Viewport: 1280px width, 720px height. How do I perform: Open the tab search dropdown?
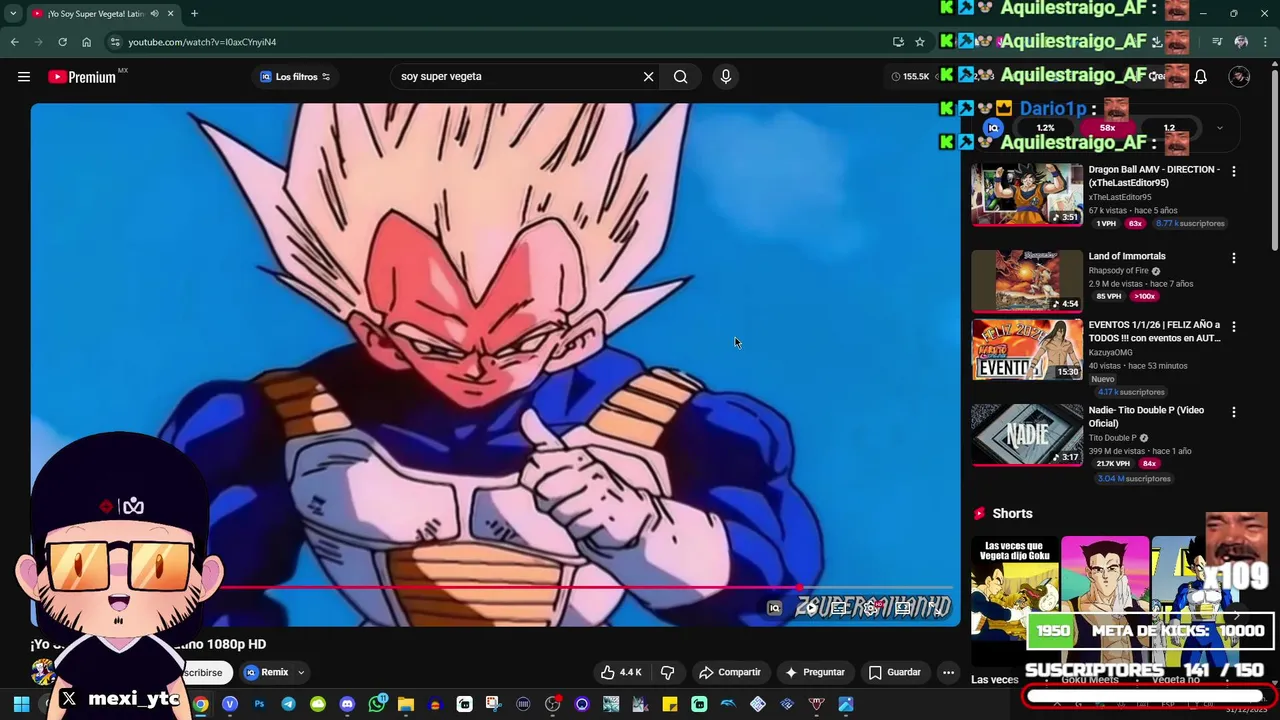click(12, 14)
